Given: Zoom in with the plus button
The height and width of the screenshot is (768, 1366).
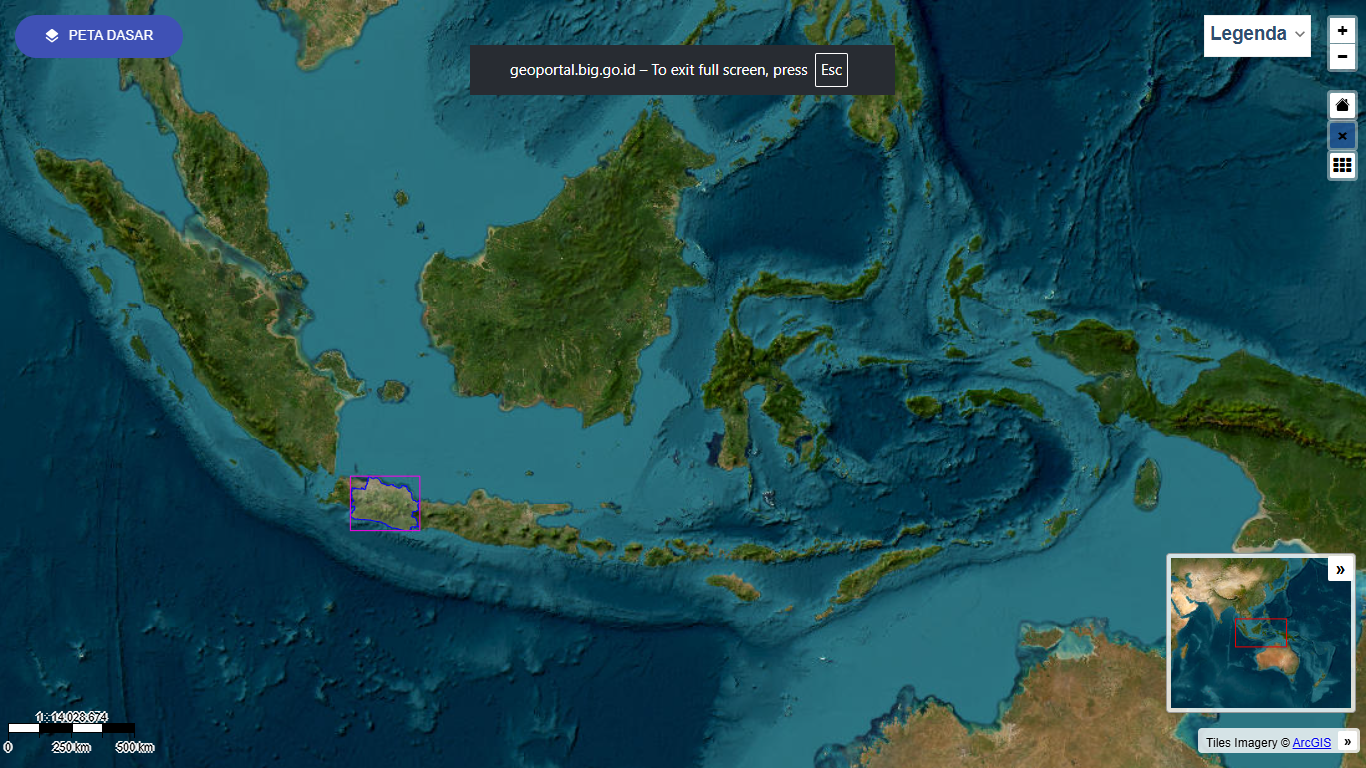Looking at the screenshot, I should tap(1342, 31).
